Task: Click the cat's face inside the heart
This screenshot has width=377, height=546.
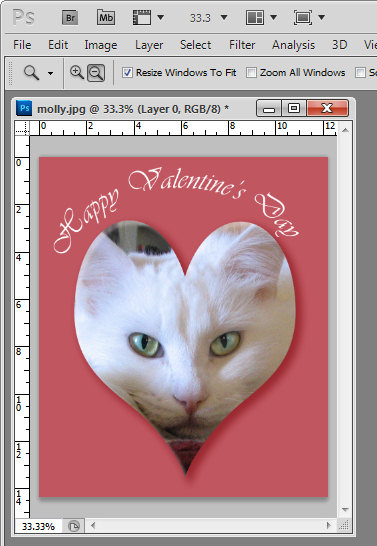Action: [185, 348]
